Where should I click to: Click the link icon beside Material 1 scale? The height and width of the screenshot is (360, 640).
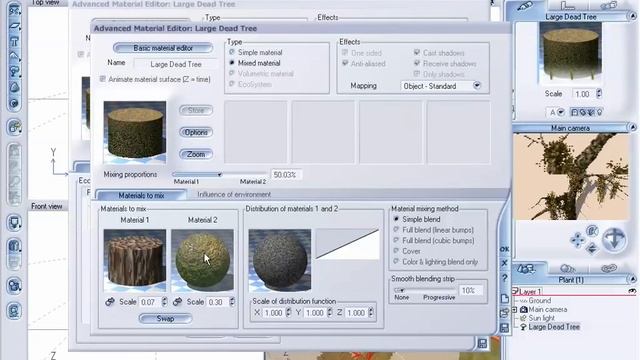pyautogui.click(x=110, y=302)
